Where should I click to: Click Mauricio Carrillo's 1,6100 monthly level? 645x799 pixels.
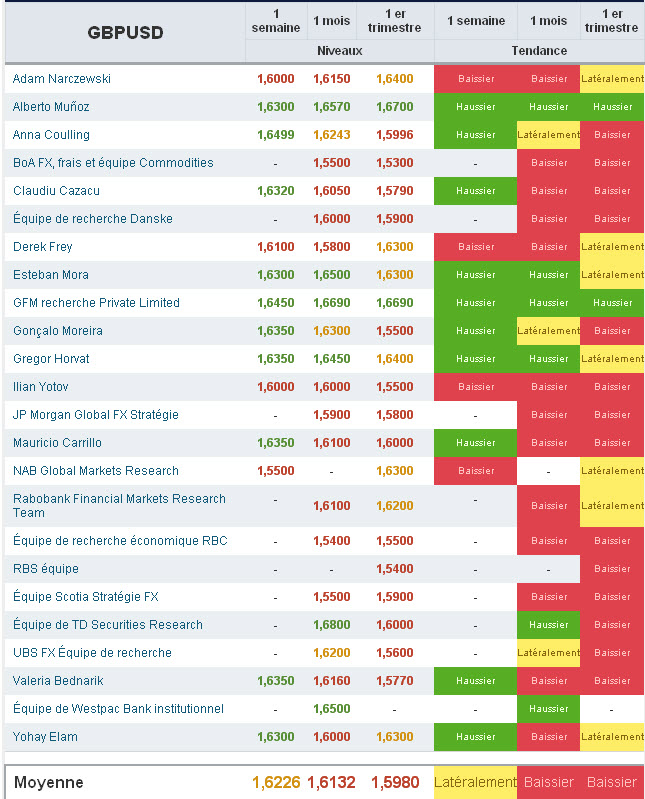point(332,443)
